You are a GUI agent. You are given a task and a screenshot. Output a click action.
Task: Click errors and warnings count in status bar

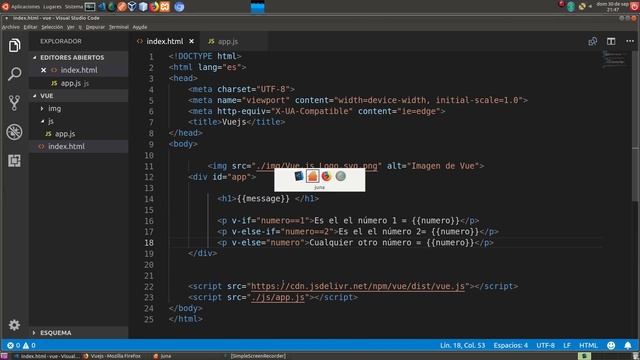(x=21, y=345)
